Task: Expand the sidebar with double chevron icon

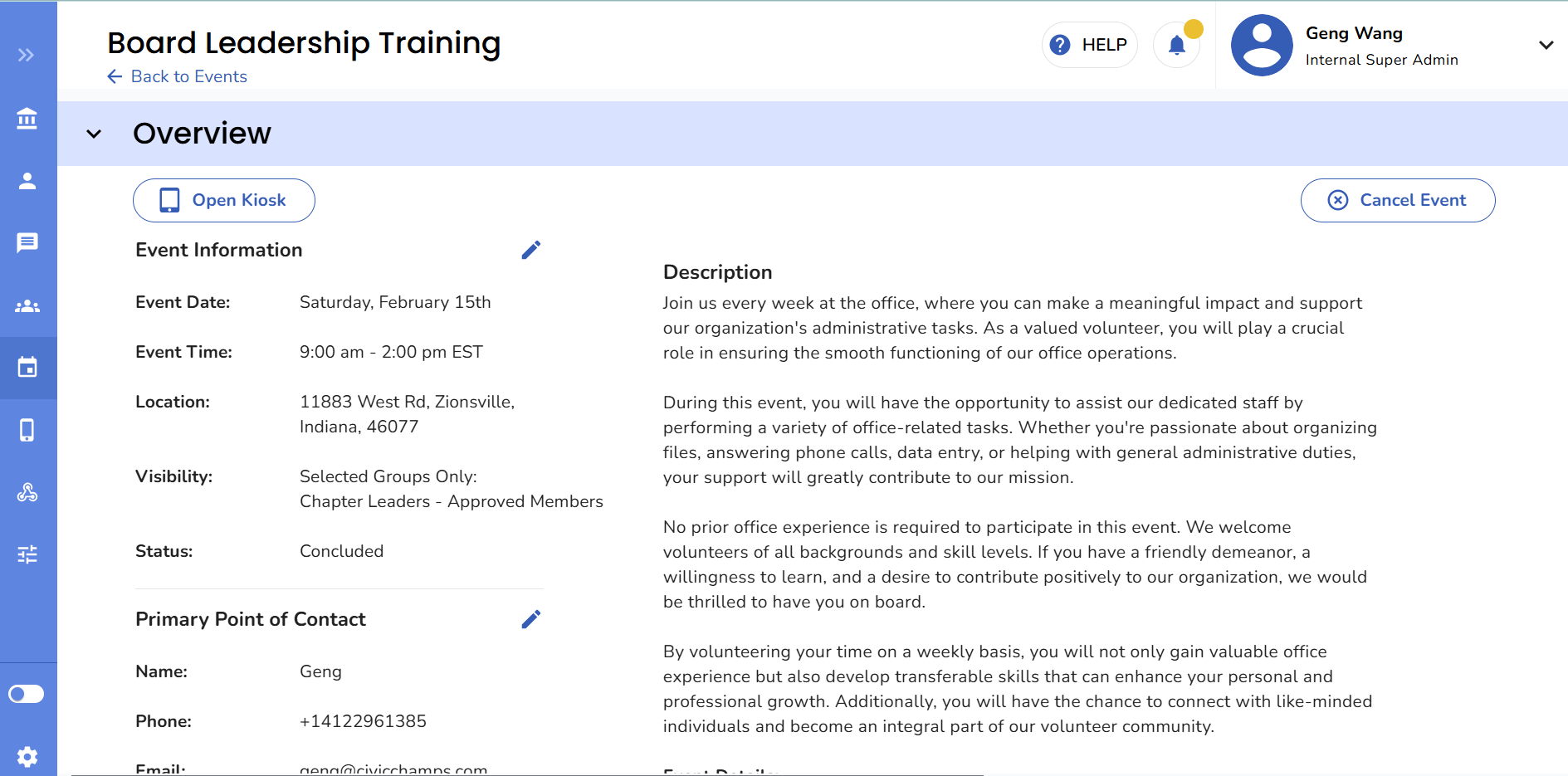Action: (x=27, y=55)
